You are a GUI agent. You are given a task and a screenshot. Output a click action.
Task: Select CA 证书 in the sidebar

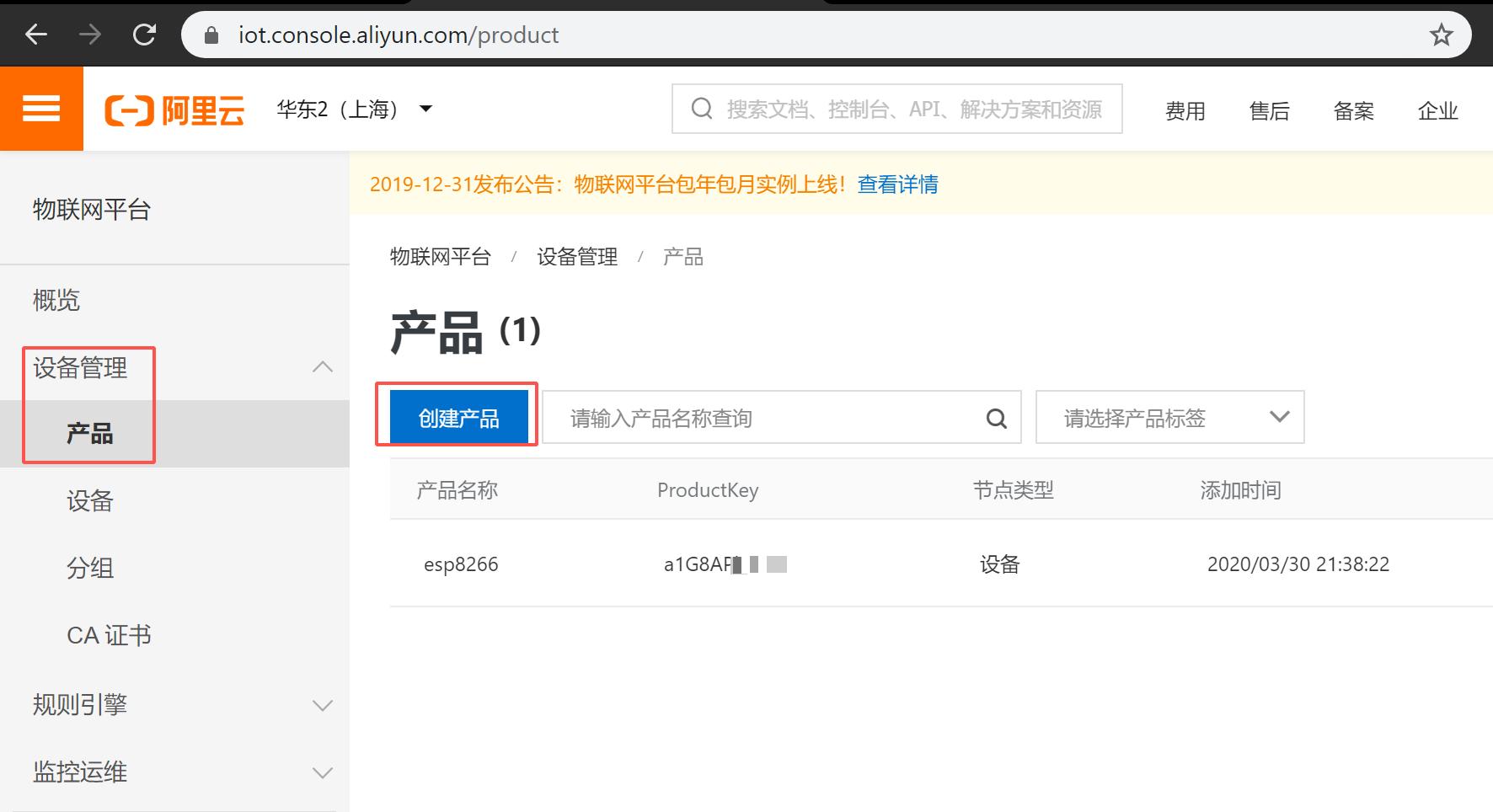point(110,635)
